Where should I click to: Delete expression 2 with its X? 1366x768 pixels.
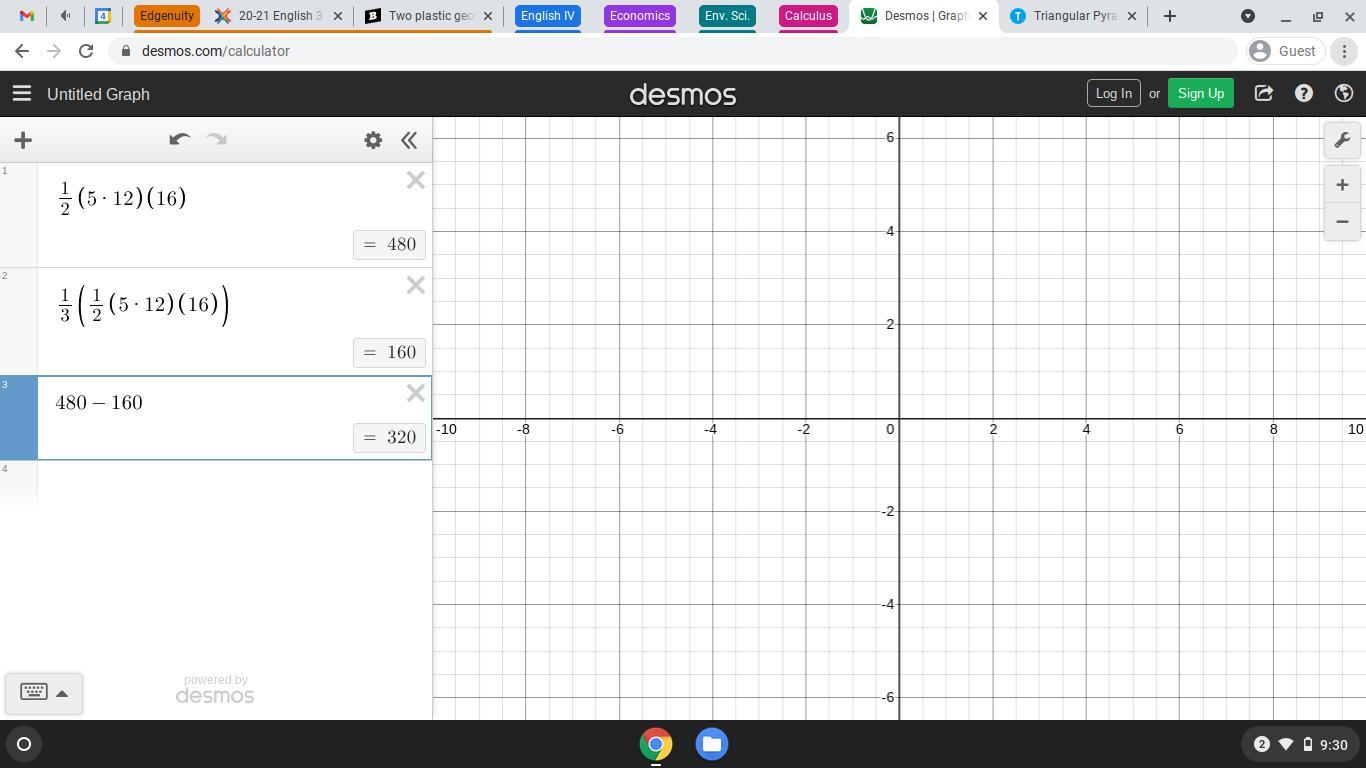pyautogui.click(x=416, y=285)
